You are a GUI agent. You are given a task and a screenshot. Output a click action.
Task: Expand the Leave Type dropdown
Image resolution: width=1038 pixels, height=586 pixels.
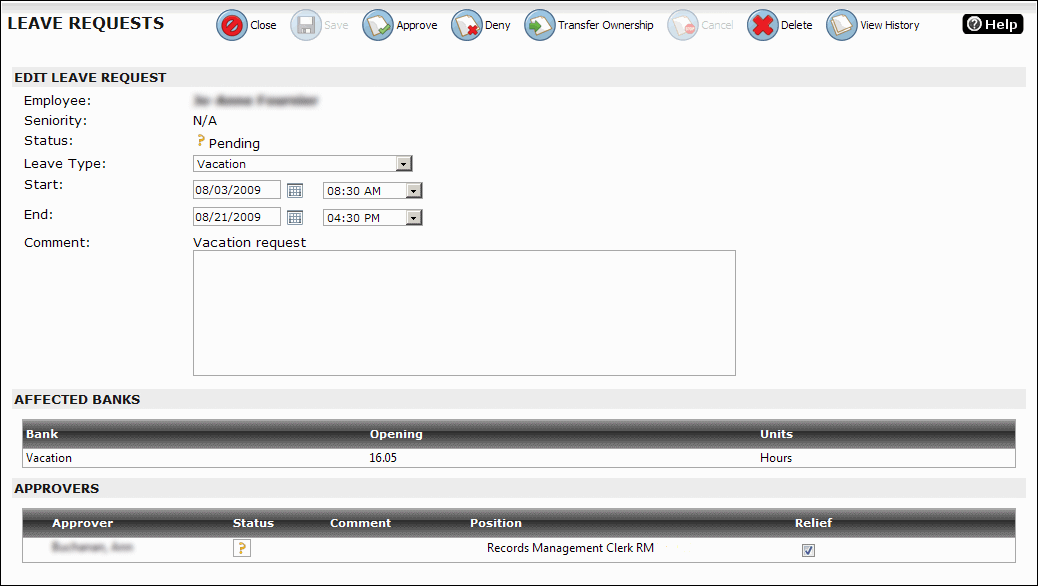[x=403, y=164]
